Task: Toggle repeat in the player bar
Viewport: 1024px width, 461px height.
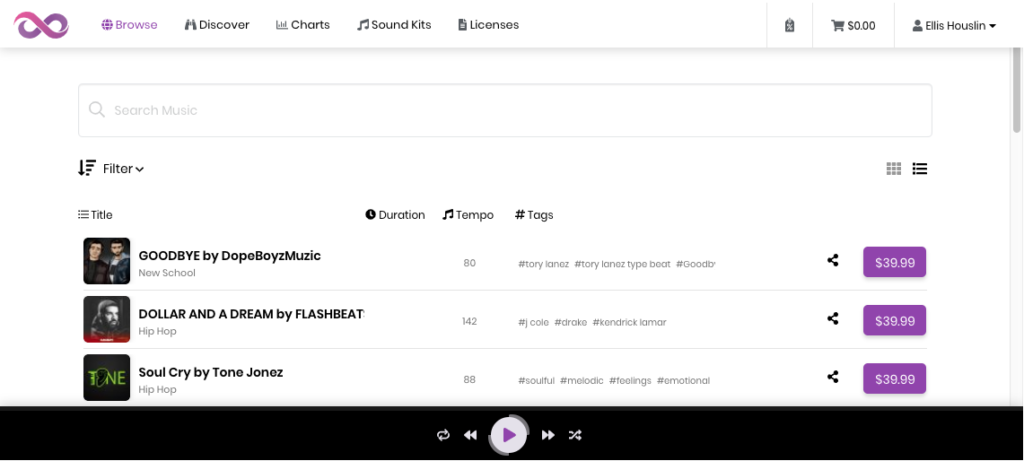Action: [443, 435]
